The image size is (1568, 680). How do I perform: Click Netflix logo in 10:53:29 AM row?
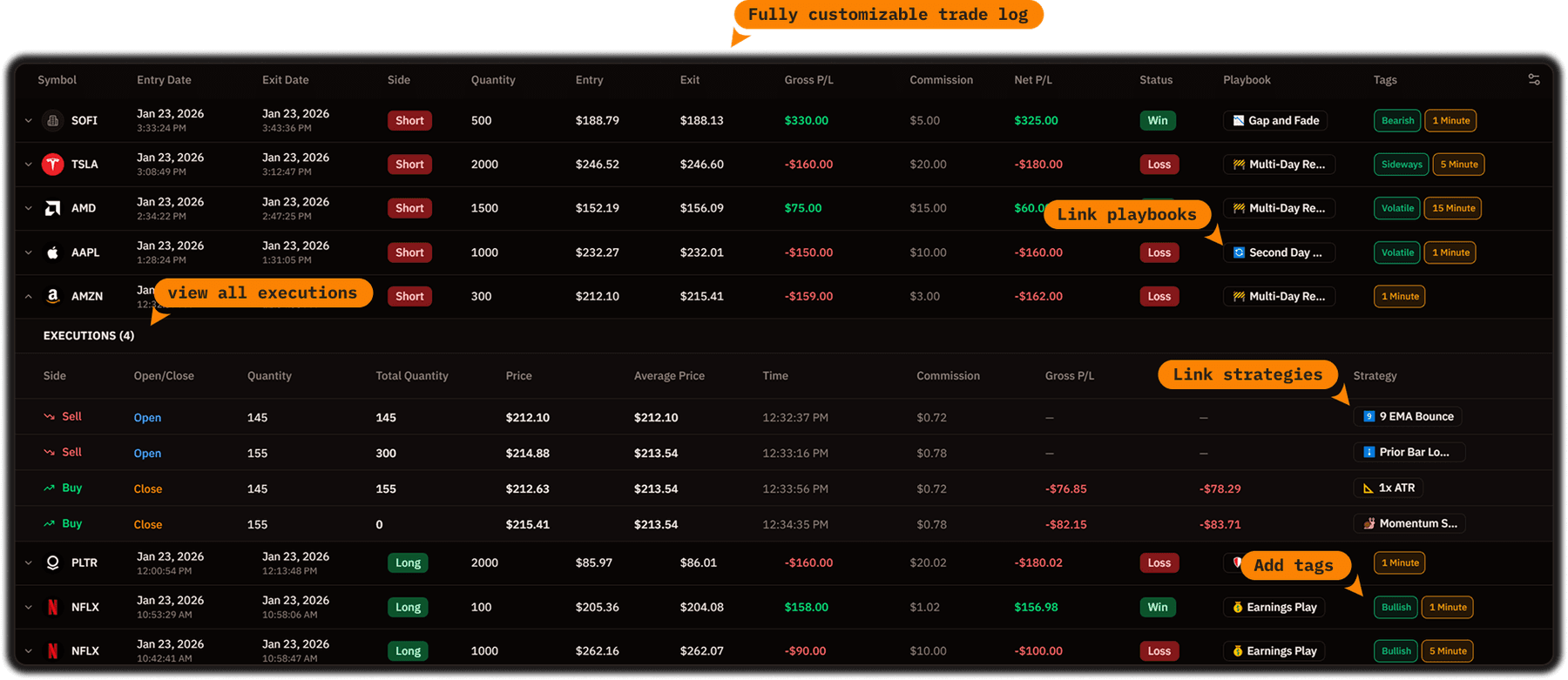click(53, 607)
